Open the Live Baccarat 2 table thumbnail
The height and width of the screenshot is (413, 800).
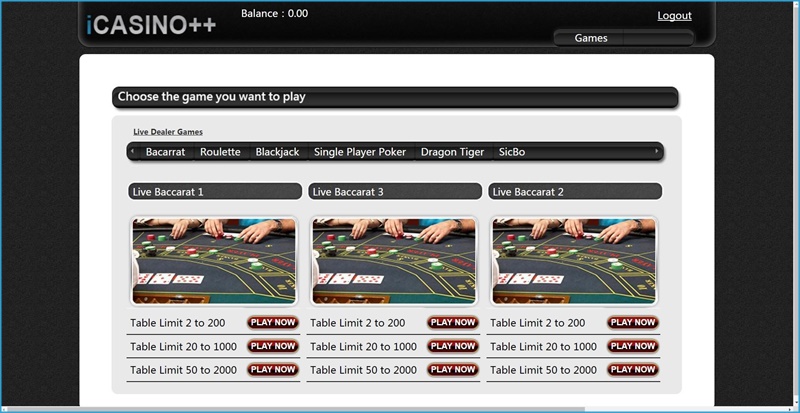point(574,261)
